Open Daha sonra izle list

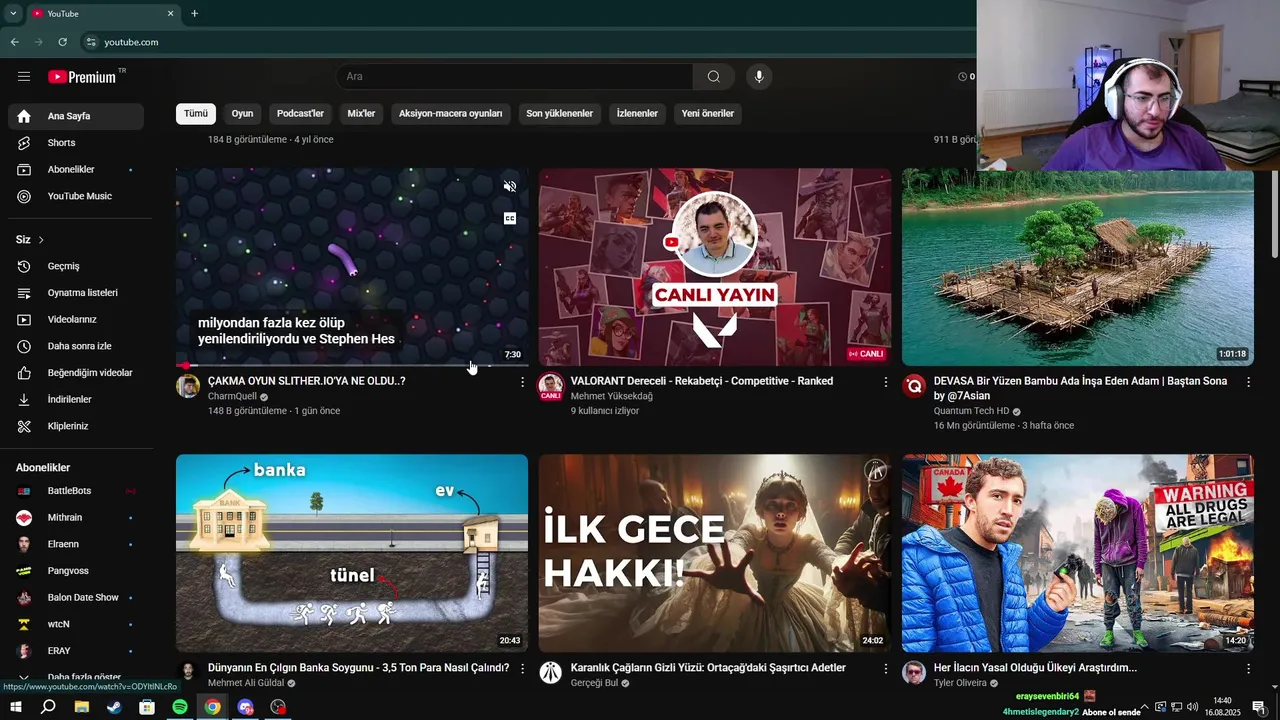pos(76,346)
